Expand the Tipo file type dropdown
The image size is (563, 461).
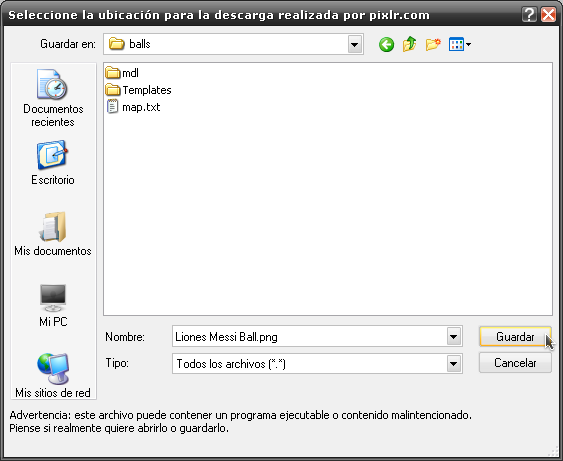click(454, 364)
